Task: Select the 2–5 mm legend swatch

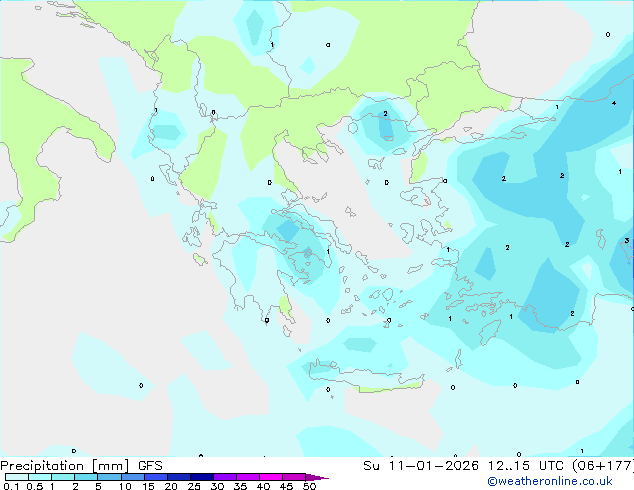Action: click(x=86, y=477)
